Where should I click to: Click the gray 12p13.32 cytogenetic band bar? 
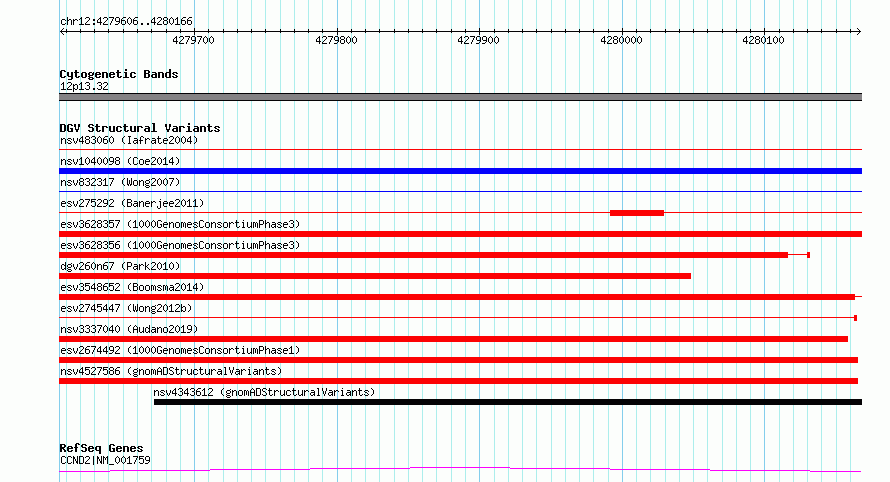click(460, 97)
